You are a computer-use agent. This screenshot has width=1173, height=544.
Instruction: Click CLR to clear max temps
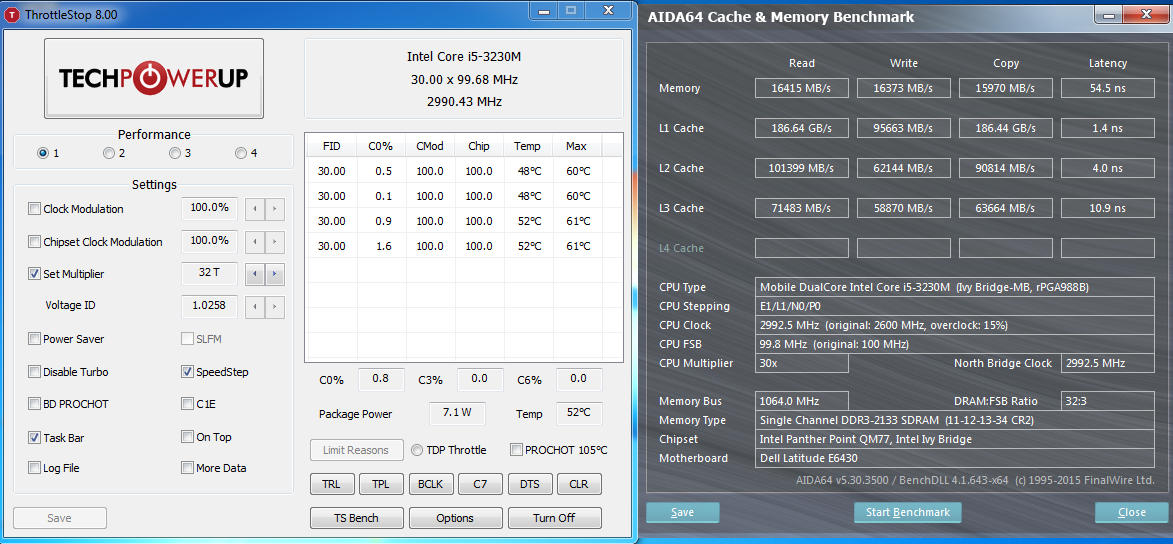[579, 484]
